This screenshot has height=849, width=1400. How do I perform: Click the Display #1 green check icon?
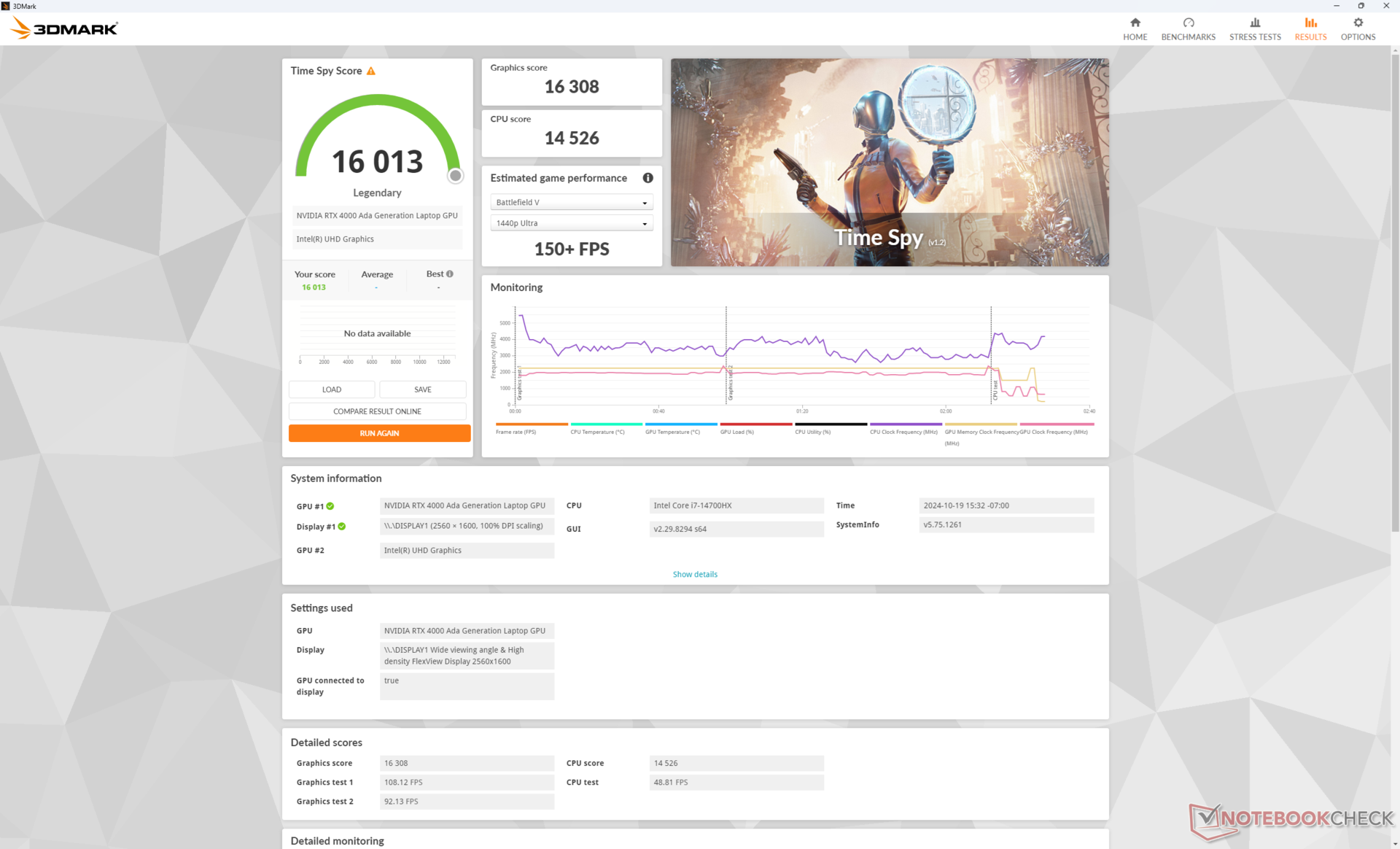pos(342,527)
